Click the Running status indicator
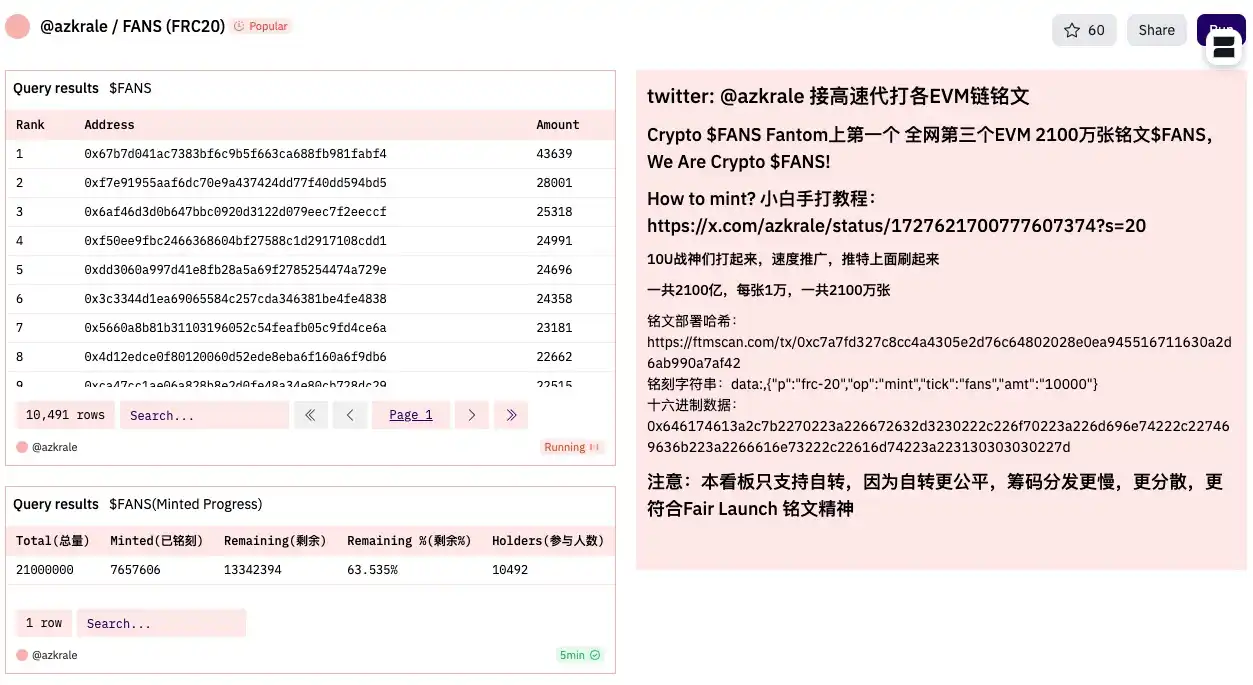 (572, 447)
